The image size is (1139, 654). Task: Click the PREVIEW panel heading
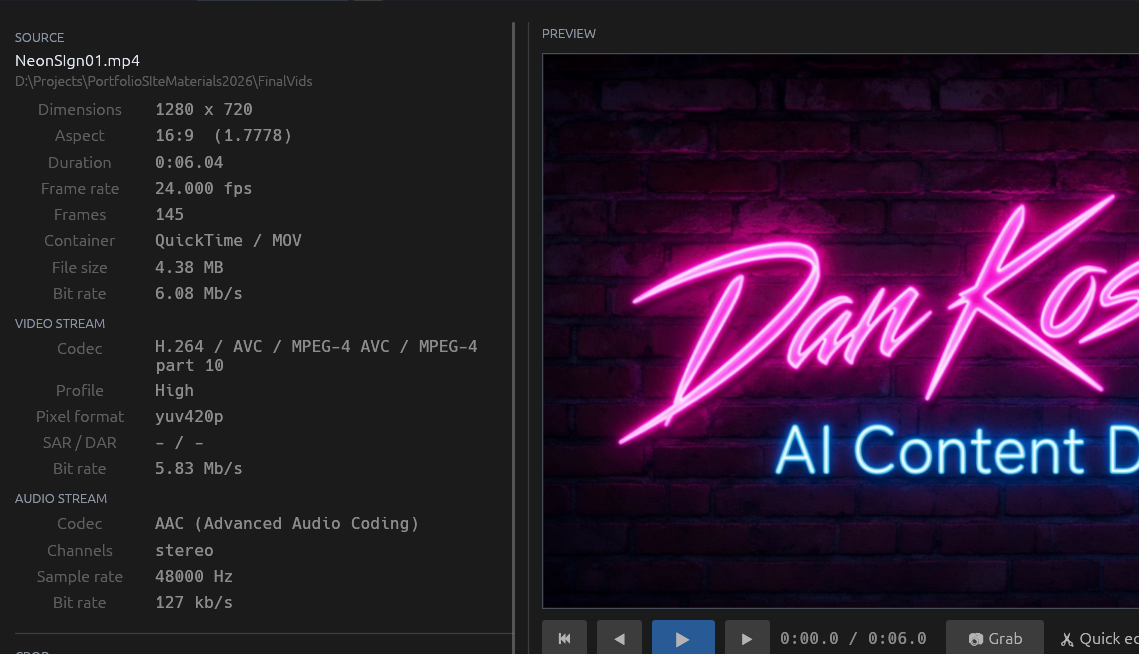click(x=569, y=34)
